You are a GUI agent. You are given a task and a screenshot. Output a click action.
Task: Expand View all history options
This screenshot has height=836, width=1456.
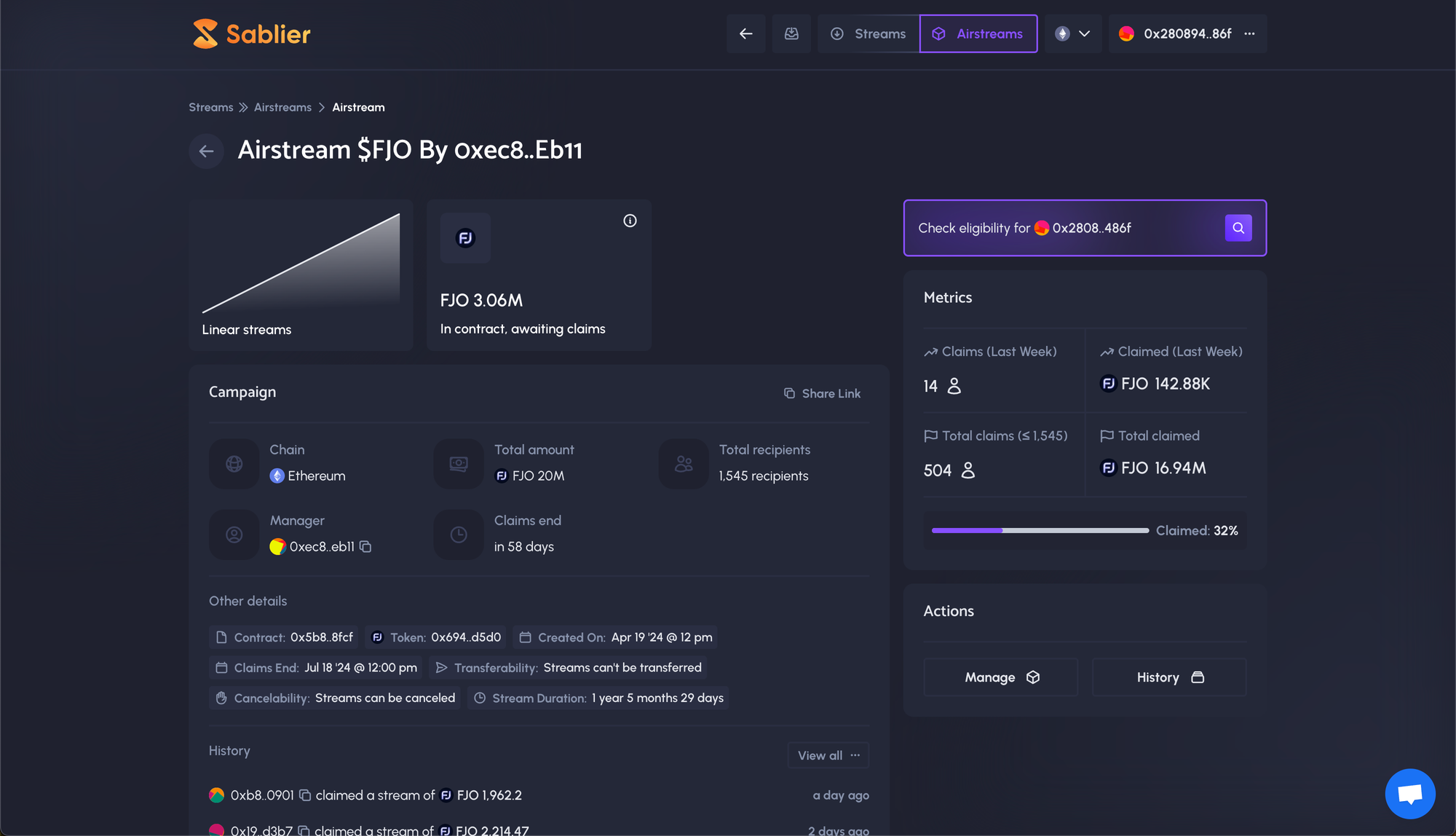coord(828,755)
